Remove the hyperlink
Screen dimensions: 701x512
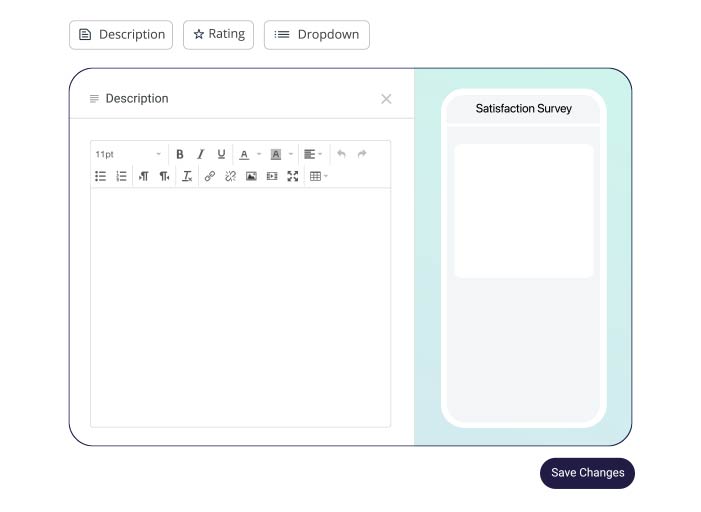pyautogui.click(x=230, y=176)
